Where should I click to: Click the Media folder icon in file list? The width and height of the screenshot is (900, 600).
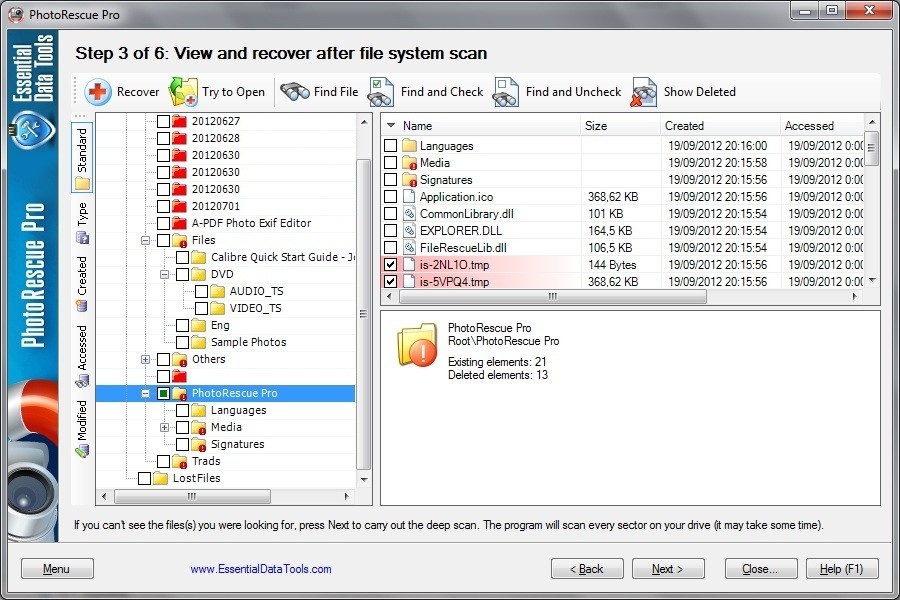(409, 162)
